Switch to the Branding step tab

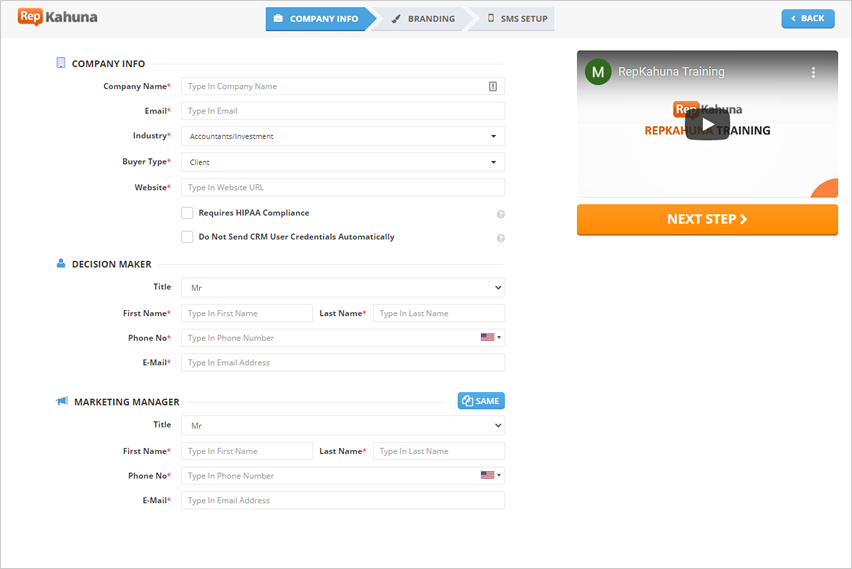click(422, 19)
